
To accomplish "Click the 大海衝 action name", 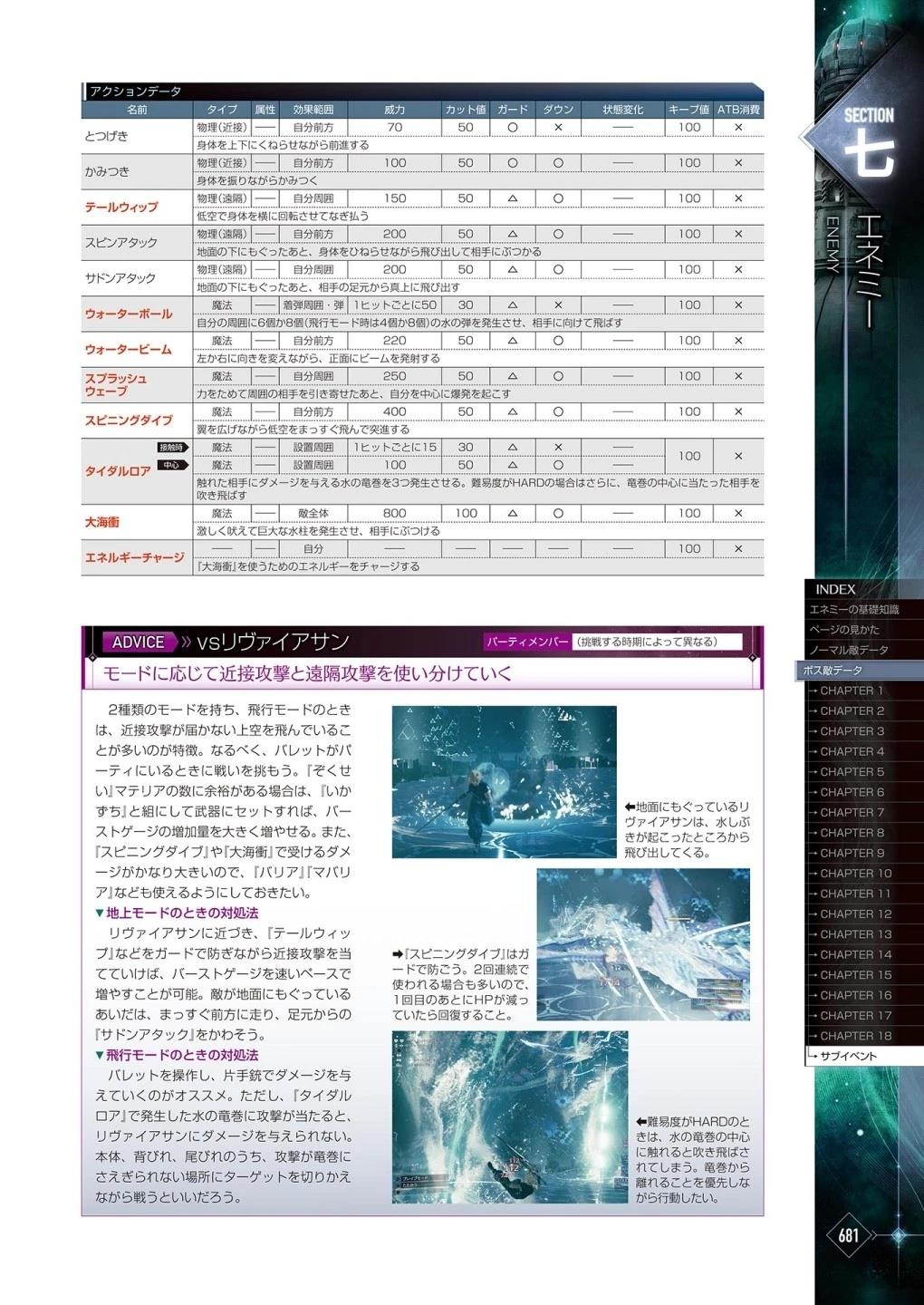I will 102,522.
